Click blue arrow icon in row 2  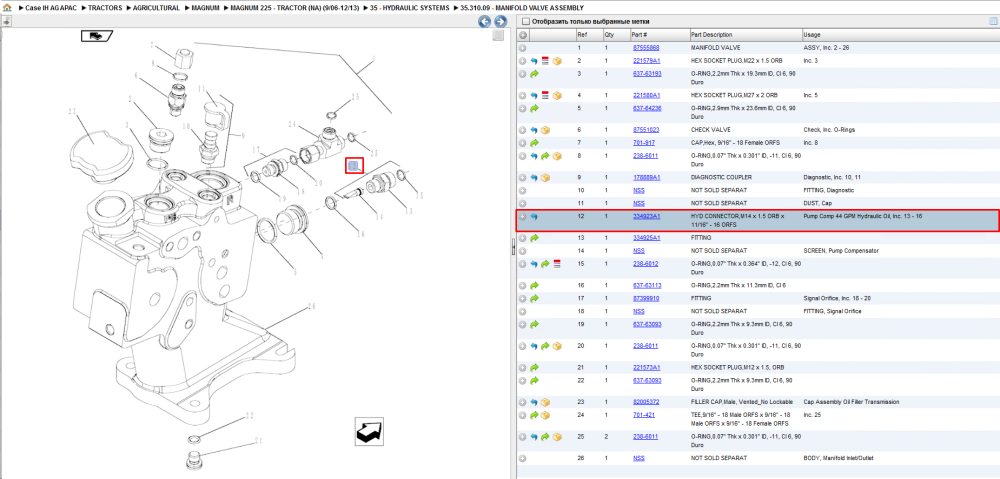[x=534, y=61]
